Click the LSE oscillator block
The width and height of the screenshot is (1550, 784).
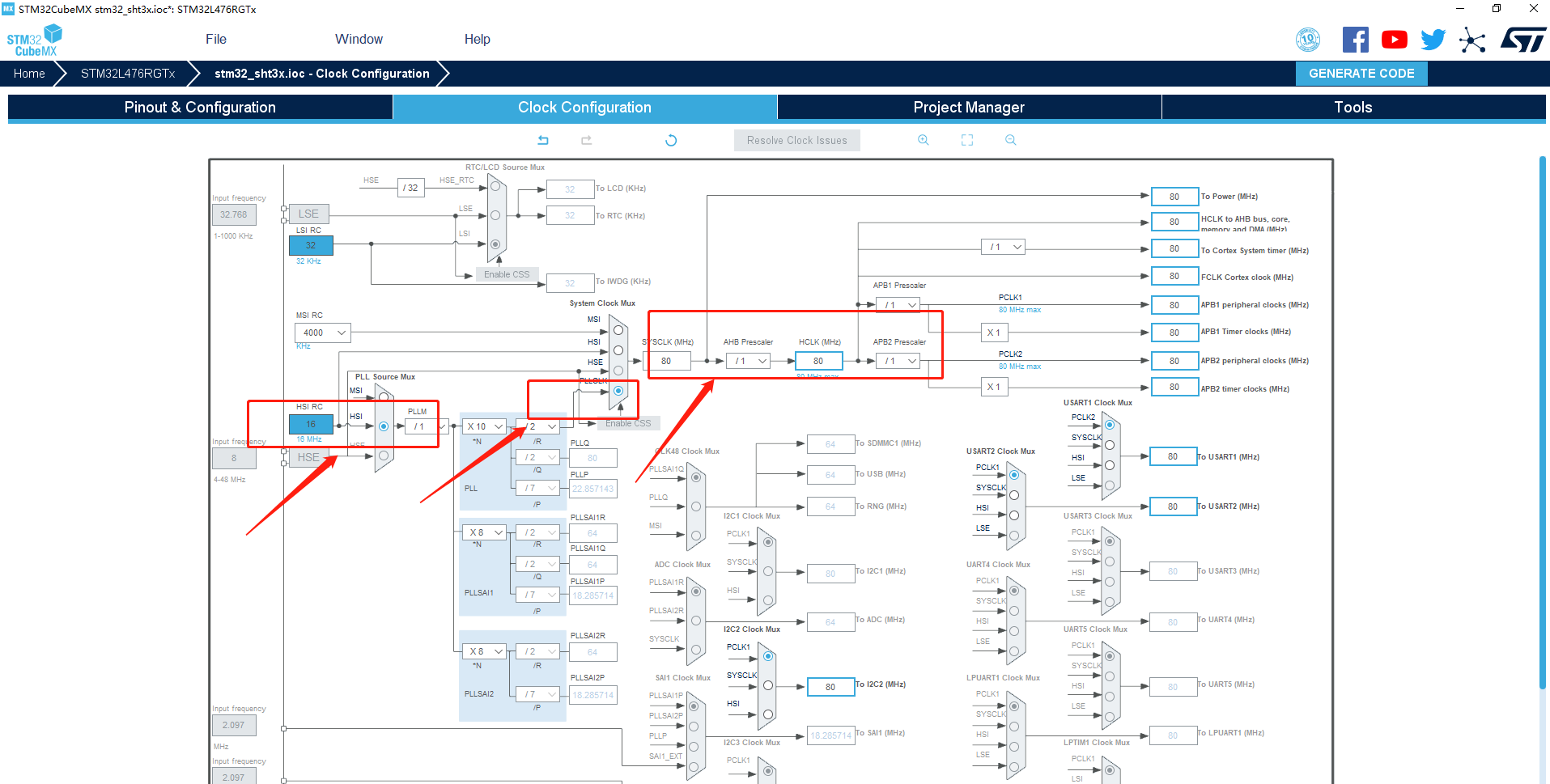(308, 214)
